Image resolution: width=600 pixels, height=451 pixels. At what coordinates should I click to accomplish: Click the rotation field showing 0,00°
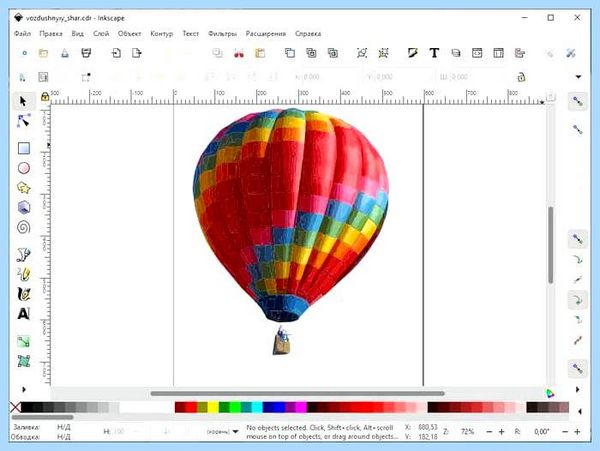point(541,432)
